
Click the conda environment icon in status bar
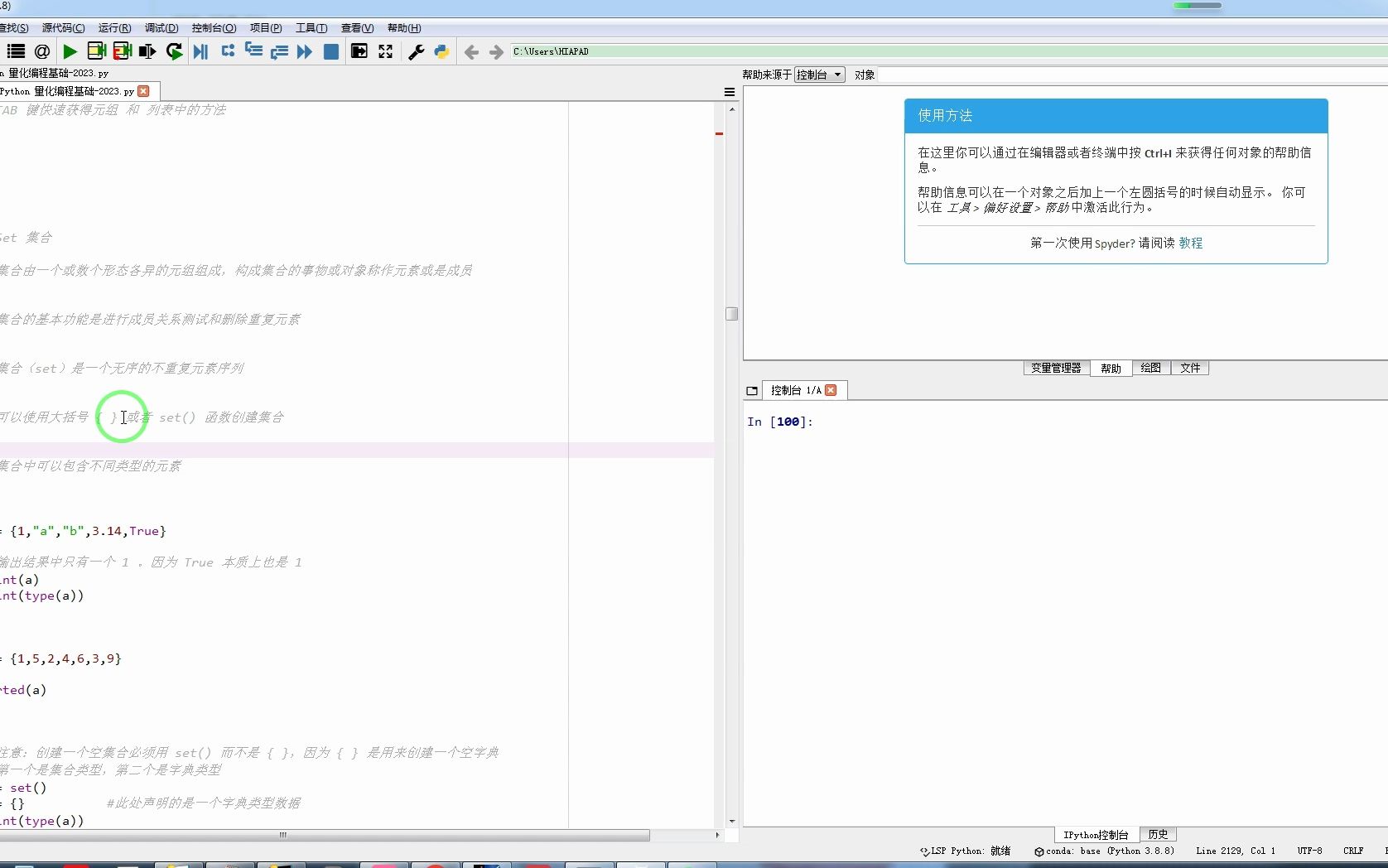coord(1039,851)
